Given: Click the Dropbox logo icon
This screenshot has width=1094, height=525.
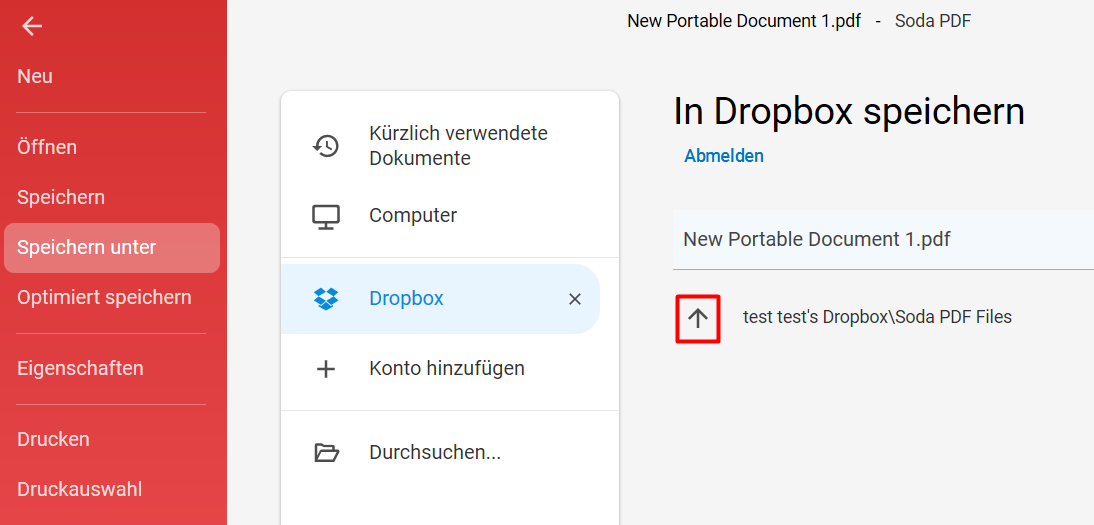Looking at the screenshot, I should 326,299.
